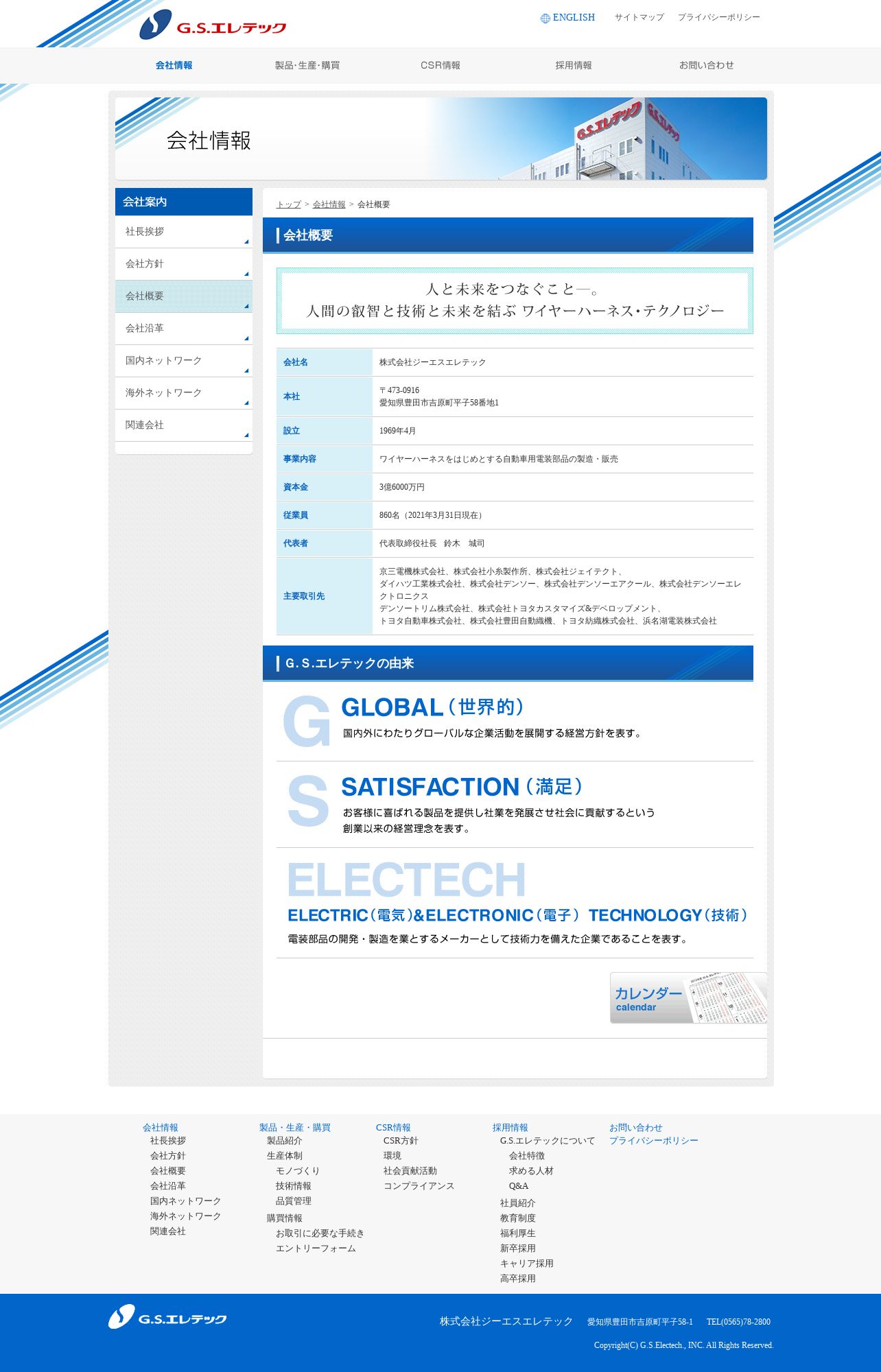
Task: Click footer CSR方針 link
Action: (x=401, y=1141)
